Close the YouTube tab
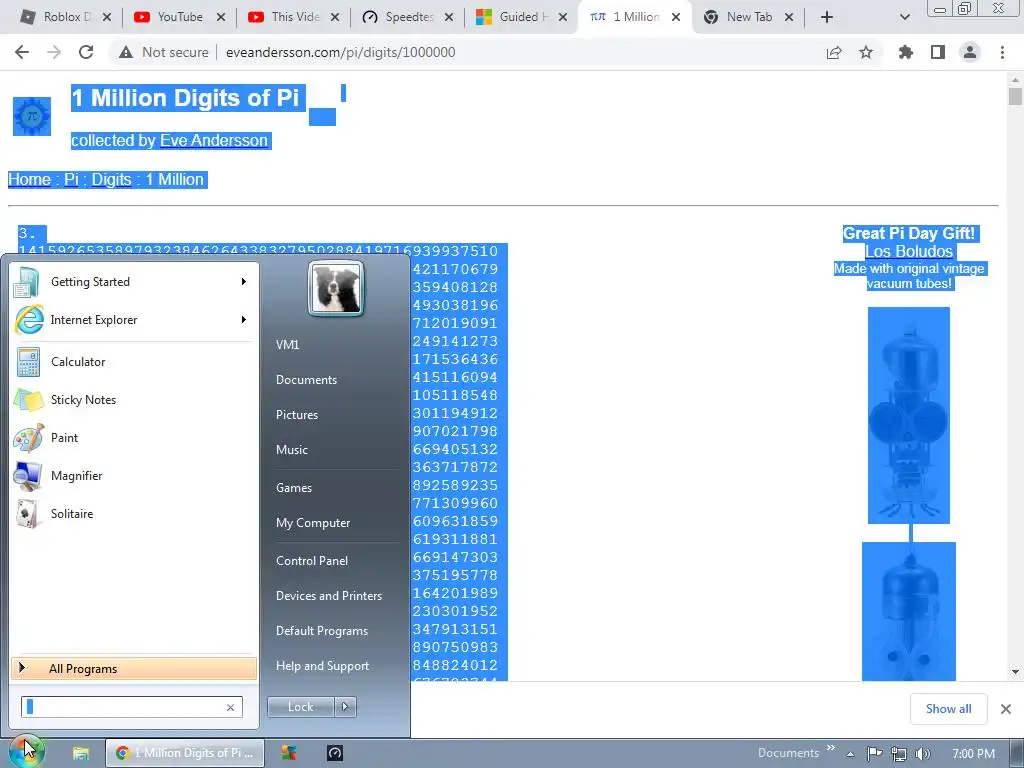The height and width of the screenshot is (768, 1024). point(221,17)
